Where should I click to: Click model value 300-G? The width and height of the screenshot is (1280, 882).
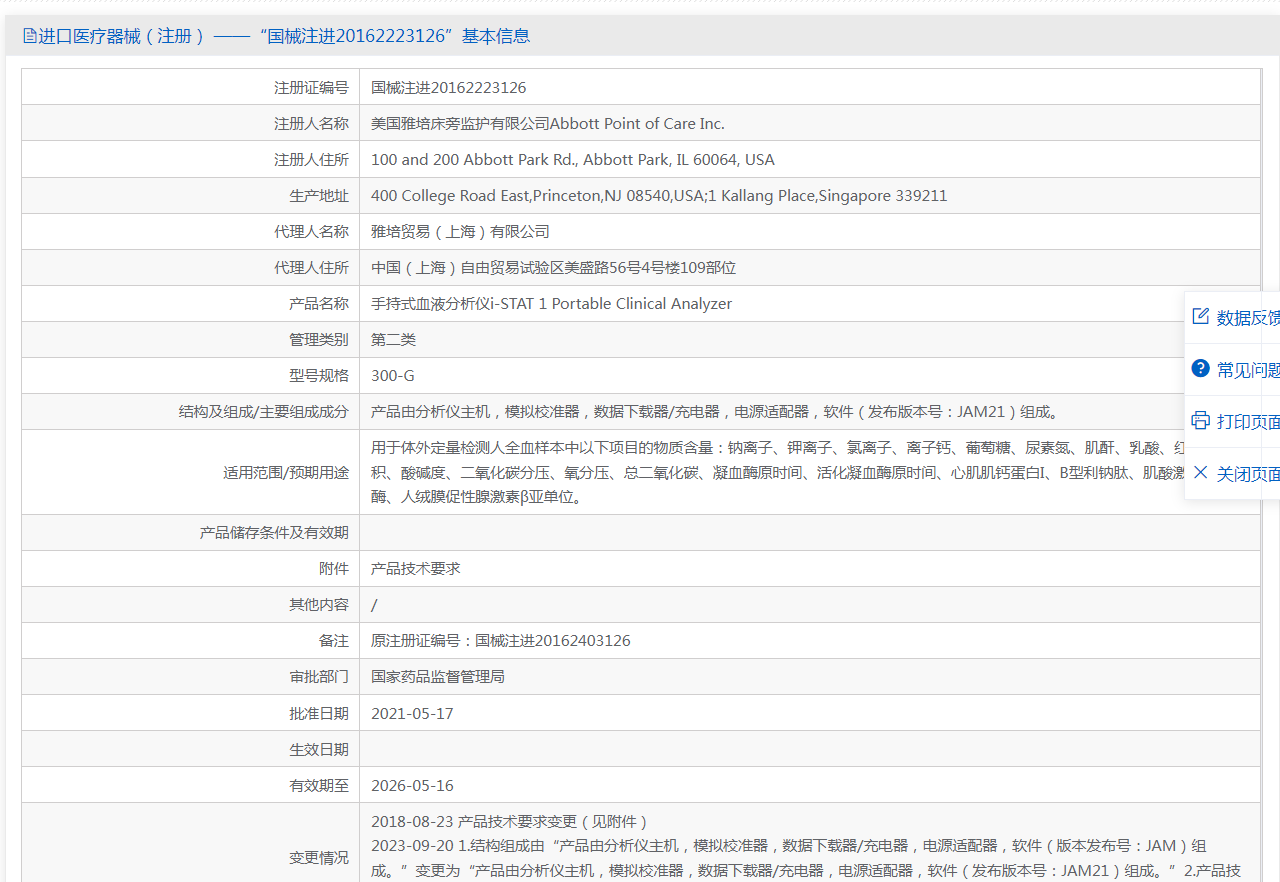(x=392, y=375)
